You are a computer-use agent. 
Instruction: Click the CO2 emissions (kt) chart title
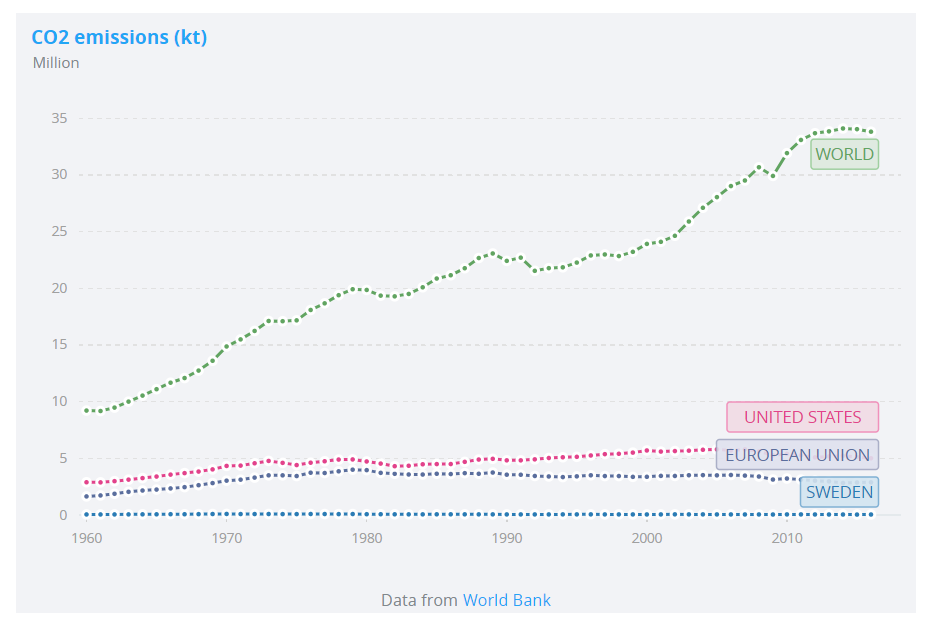tap(119, 38)
